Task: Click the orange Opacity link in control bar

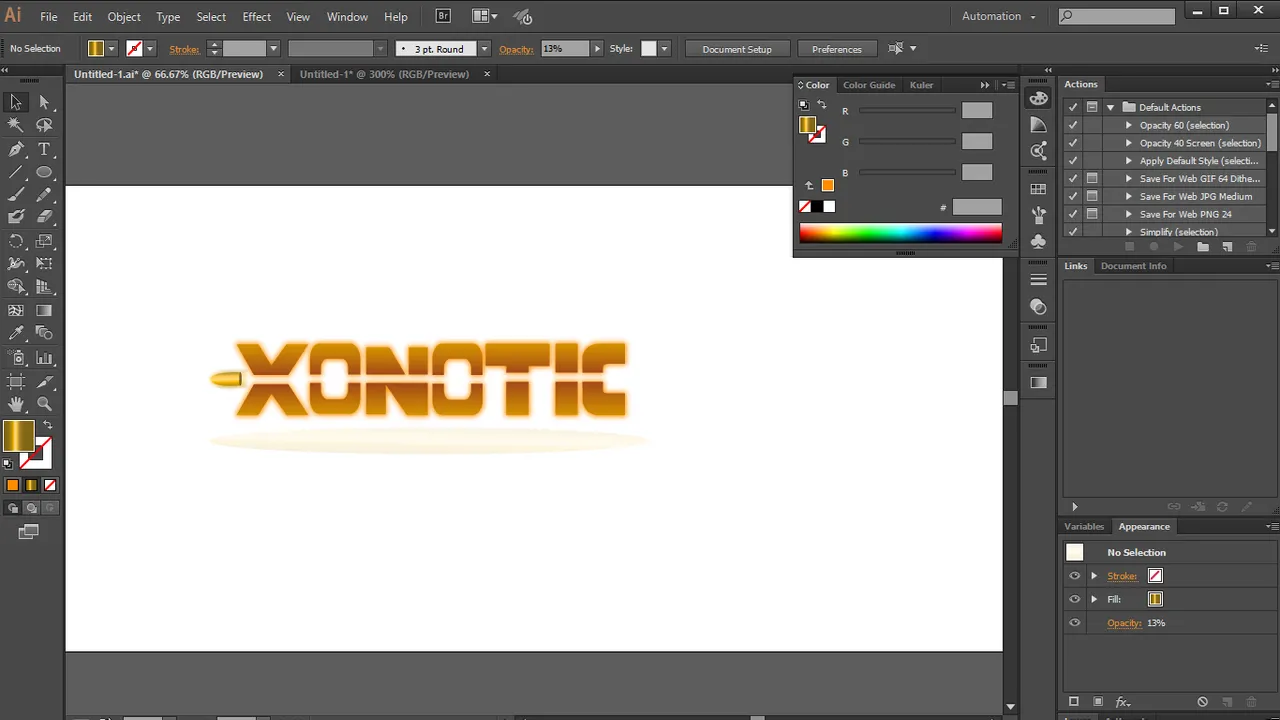Action: (x=516, y=49)
